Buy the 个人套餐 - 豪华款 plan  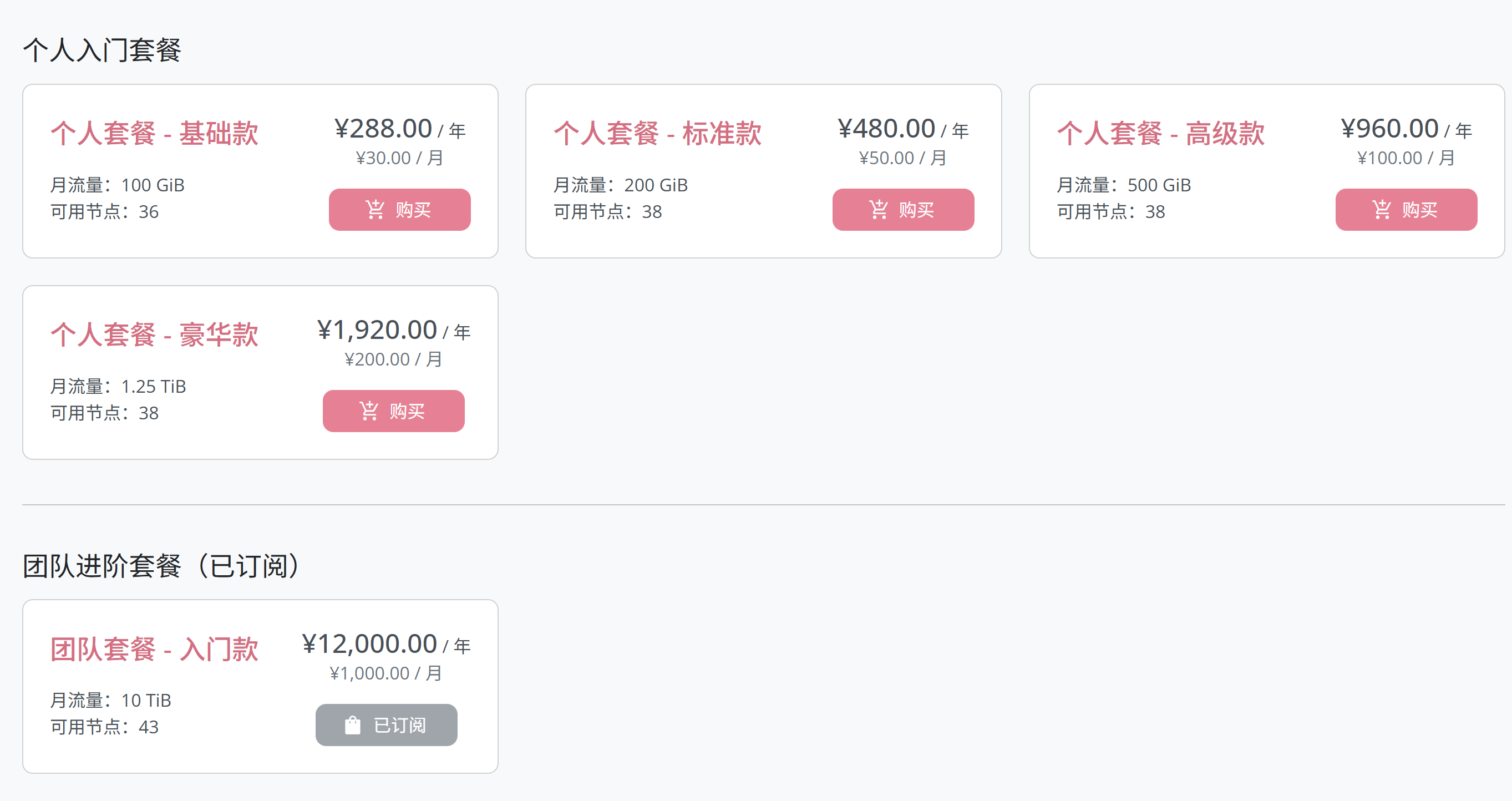(394, 411)
